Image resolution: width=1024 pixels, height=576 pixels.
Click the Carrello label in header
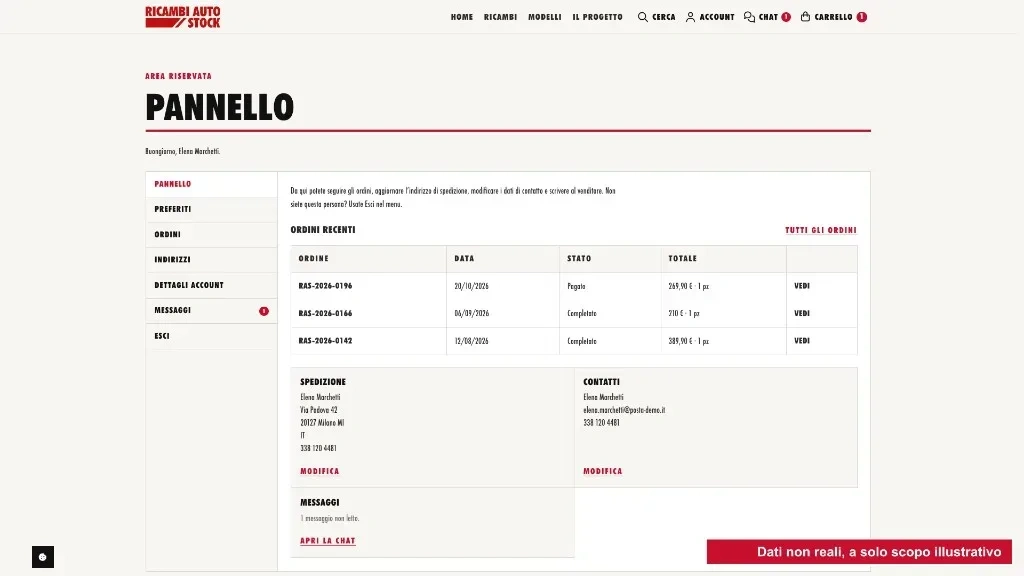[833, 17]
